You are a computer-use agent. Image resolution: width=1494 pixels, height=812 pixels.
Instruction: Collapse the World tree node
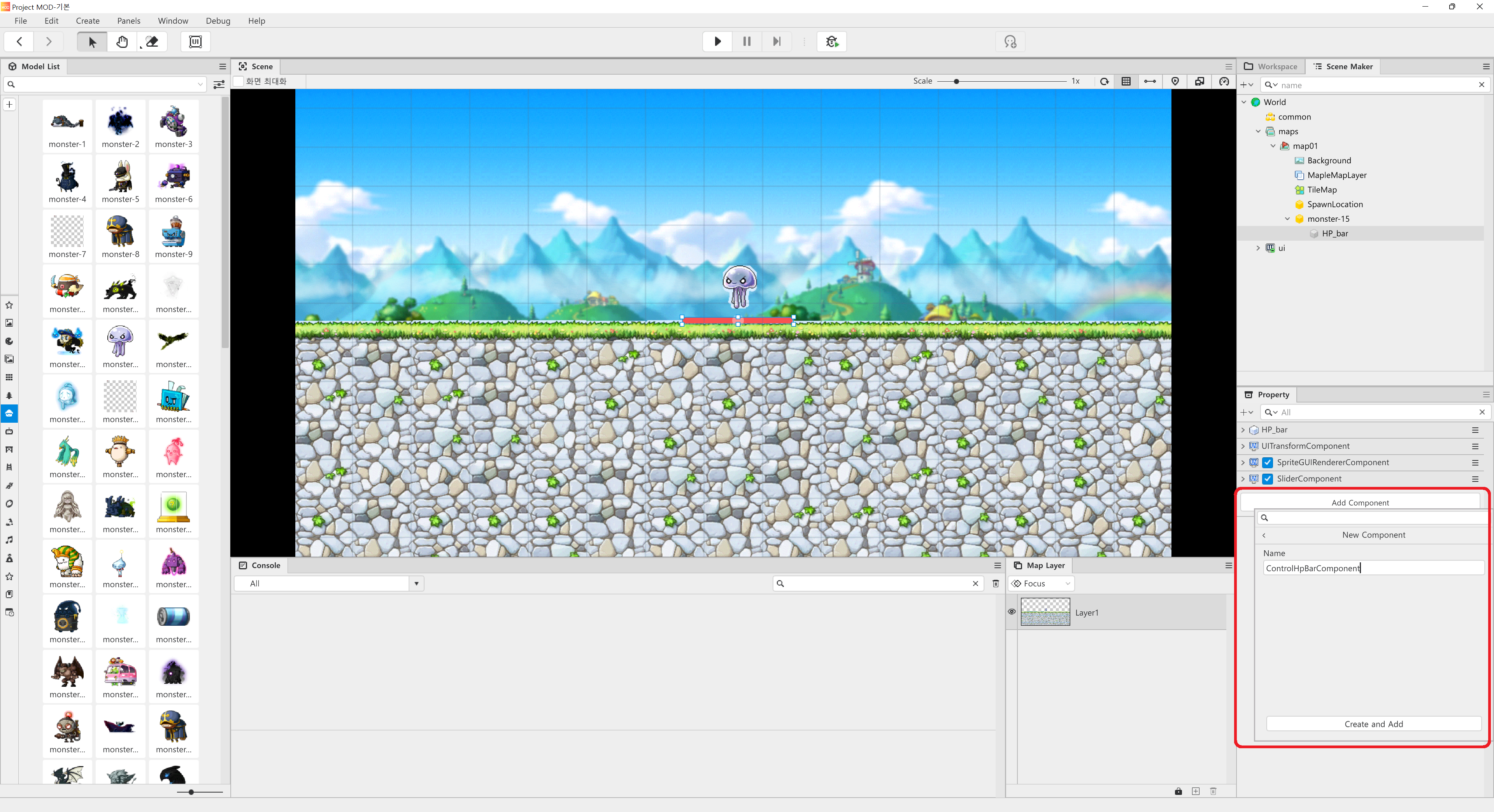(1243, 102)
